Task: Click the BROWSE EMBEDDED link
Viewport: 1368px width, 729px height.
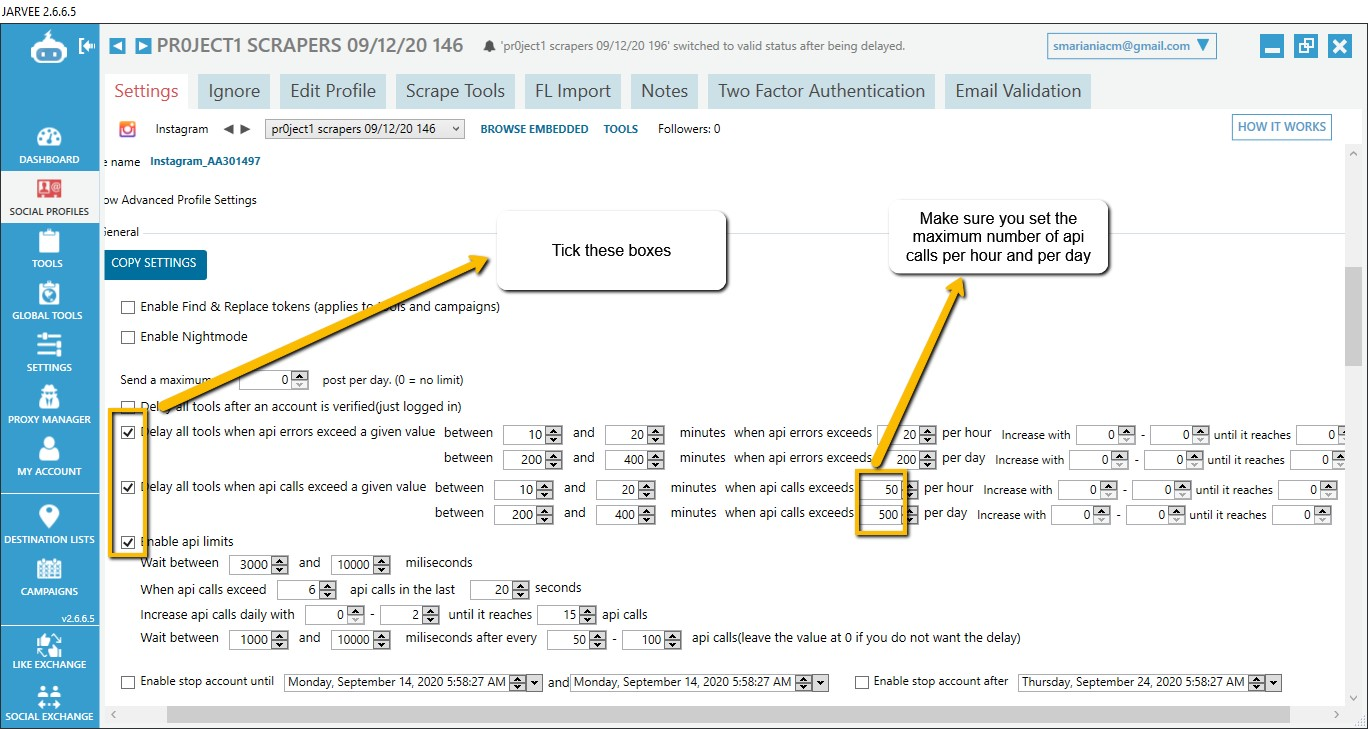Action: (x=534, y=129)
